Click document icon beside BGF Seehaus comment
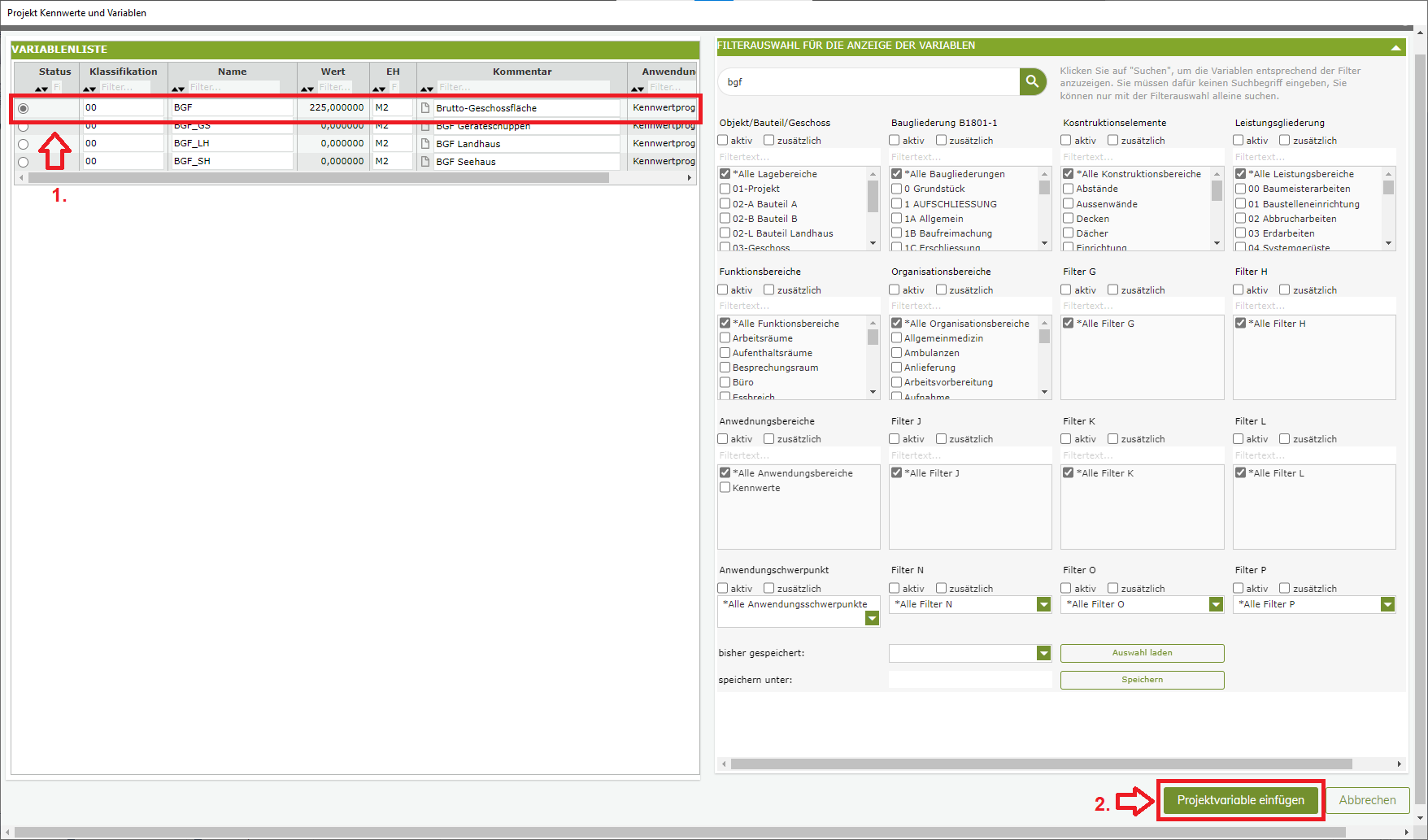 424,161
